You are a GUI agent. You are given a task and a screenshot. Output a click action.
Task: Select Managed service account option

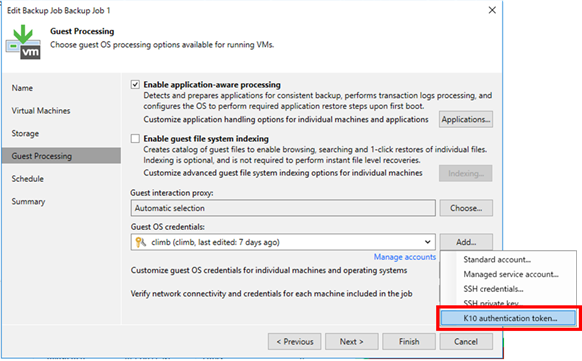pos(511,274)
